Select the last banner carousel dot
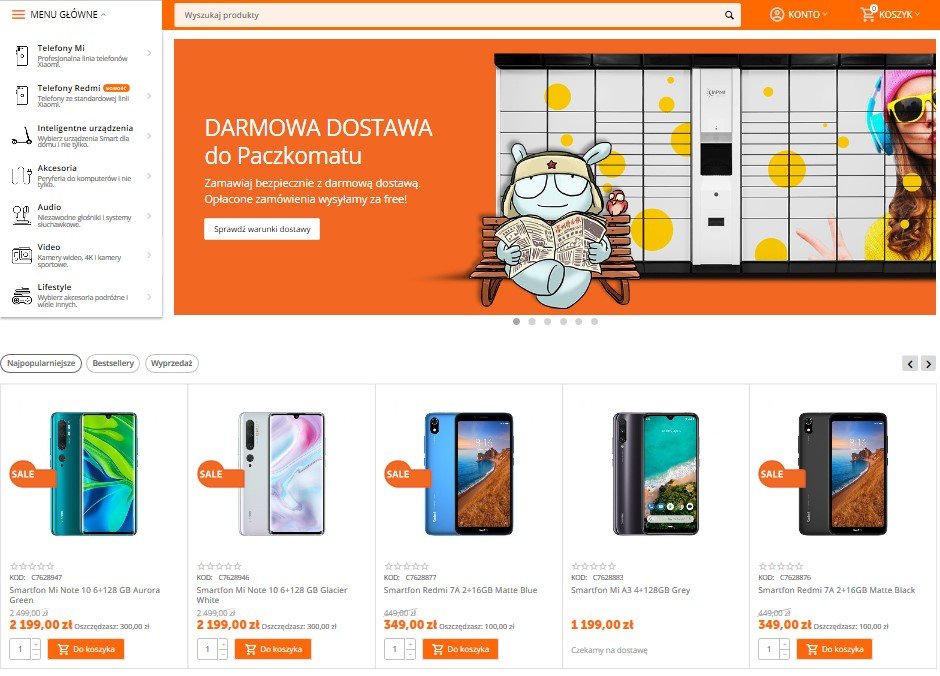The height and width of the screenshot is (676, 940). [x=594, y=322]
